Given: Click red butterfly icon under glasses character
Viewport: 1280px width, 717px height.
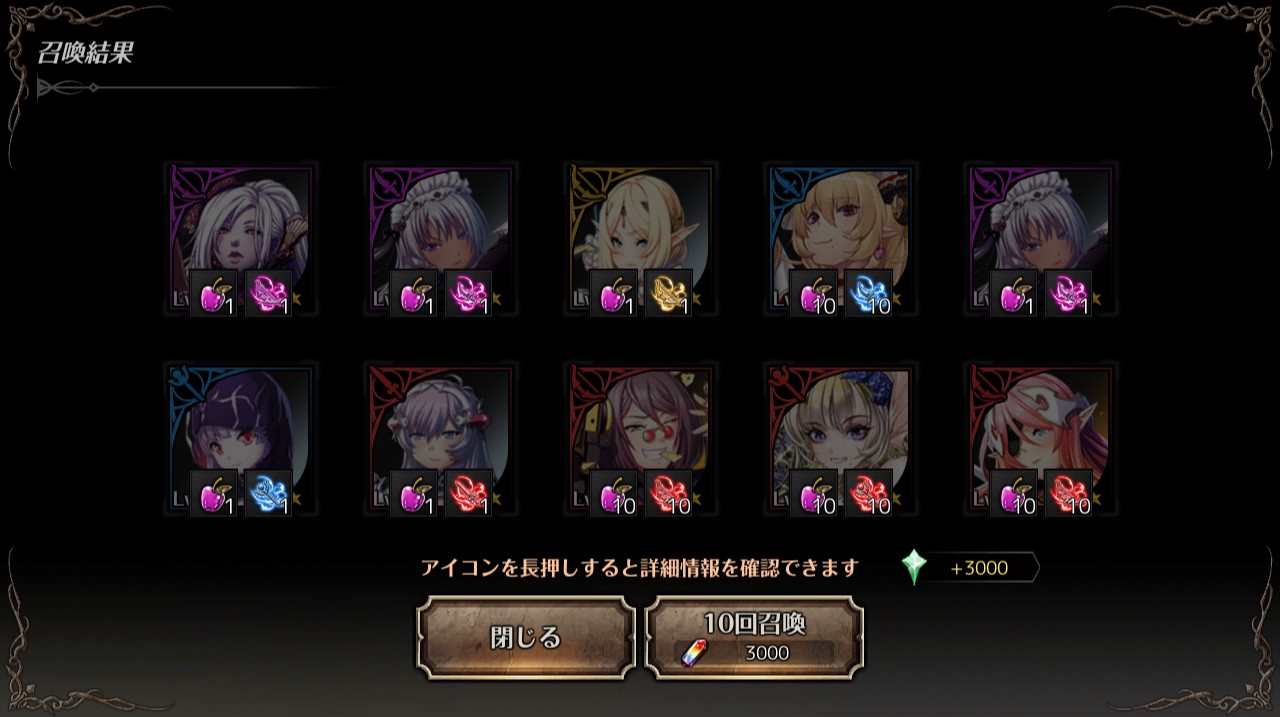Looking at the screenshot, I should tap(668, 494).
